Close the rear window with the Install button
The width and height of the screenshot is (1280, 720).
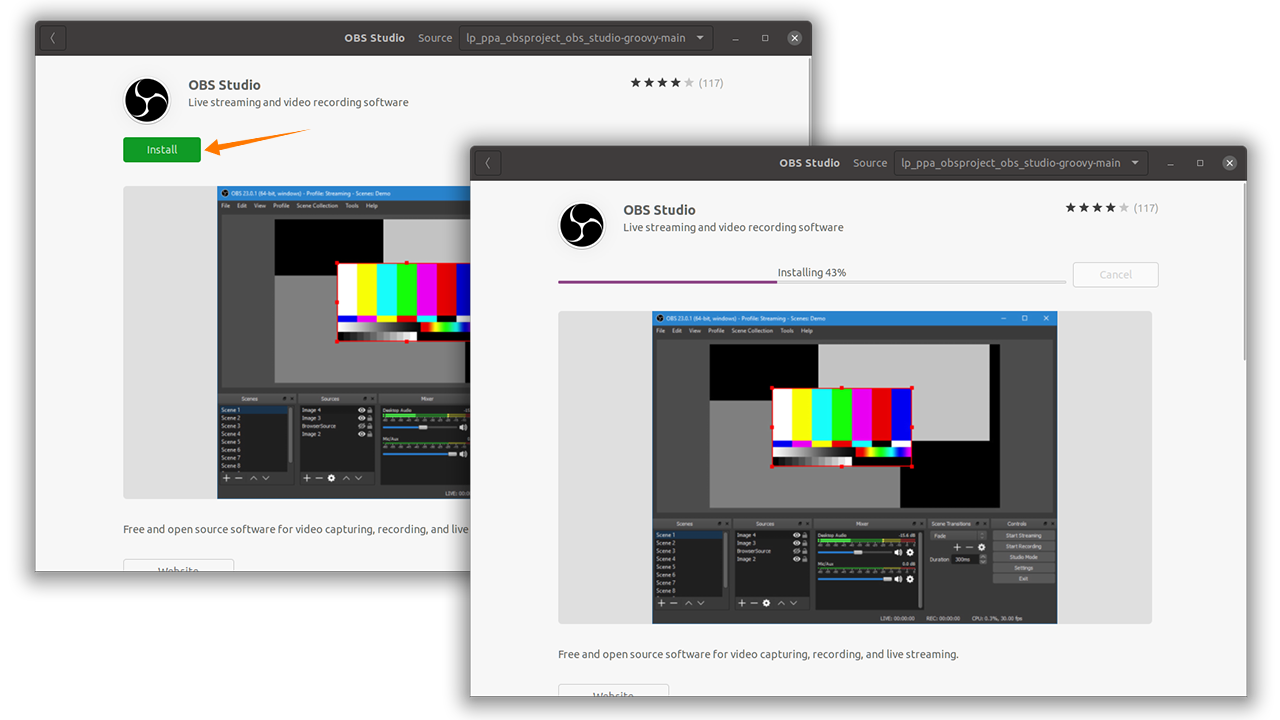(x=795, y=38)
